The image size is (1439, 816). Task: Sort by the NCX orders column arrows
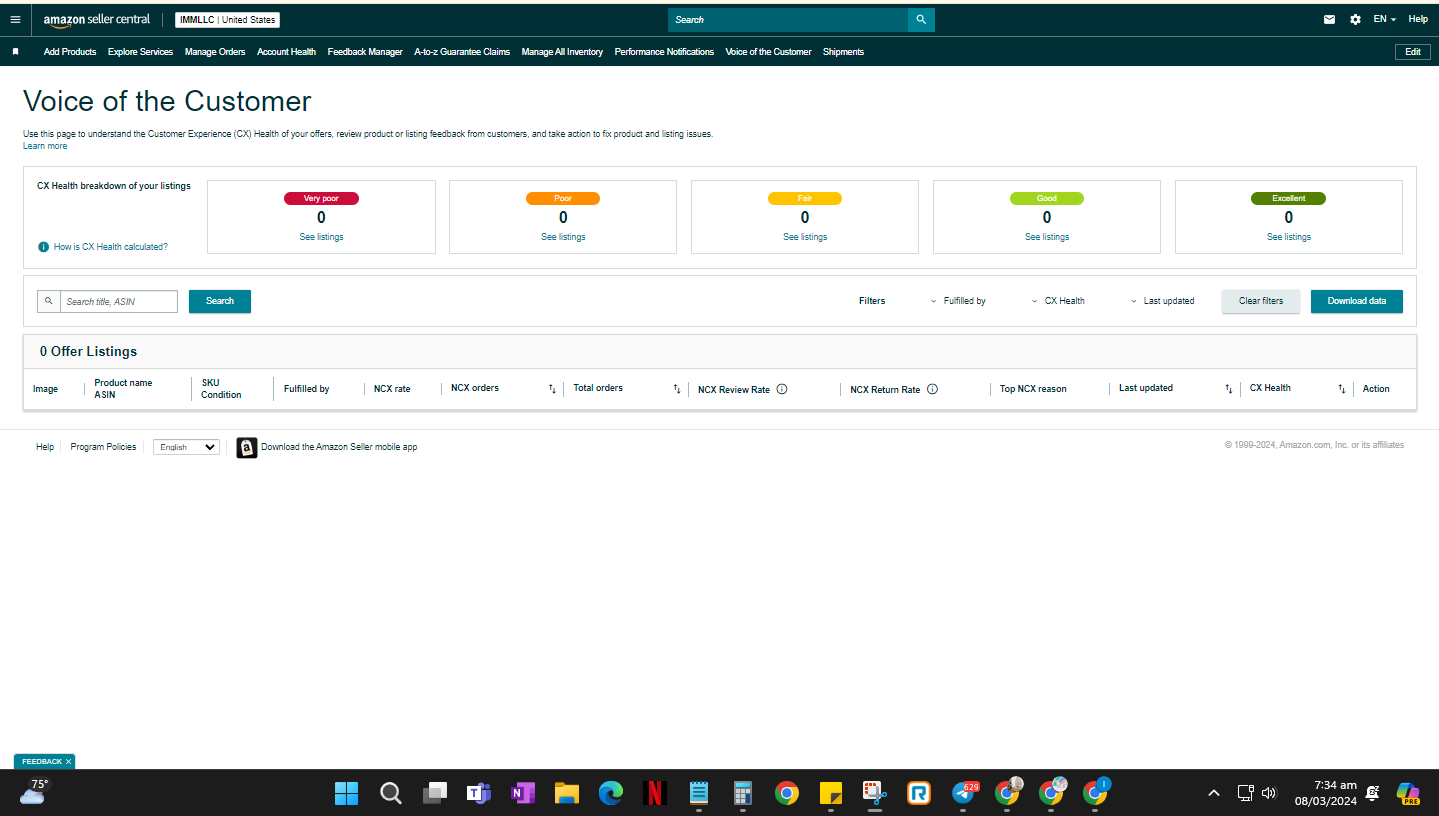(x=552, y=388)
